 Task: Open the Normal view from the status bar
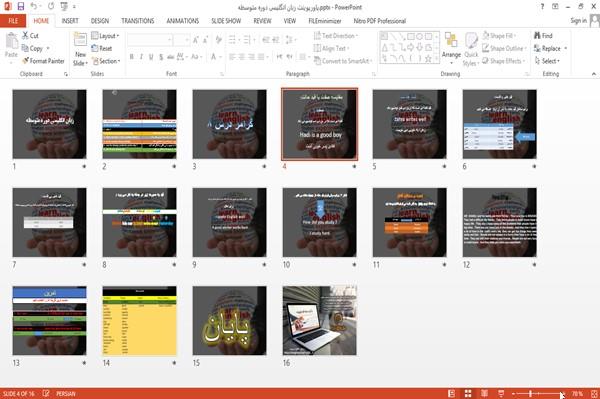coord(452,394)
